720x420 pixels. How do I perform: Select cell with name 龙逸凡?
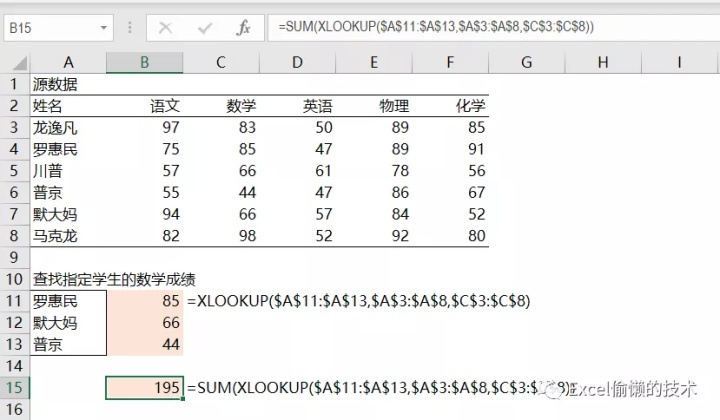(68, 128)
